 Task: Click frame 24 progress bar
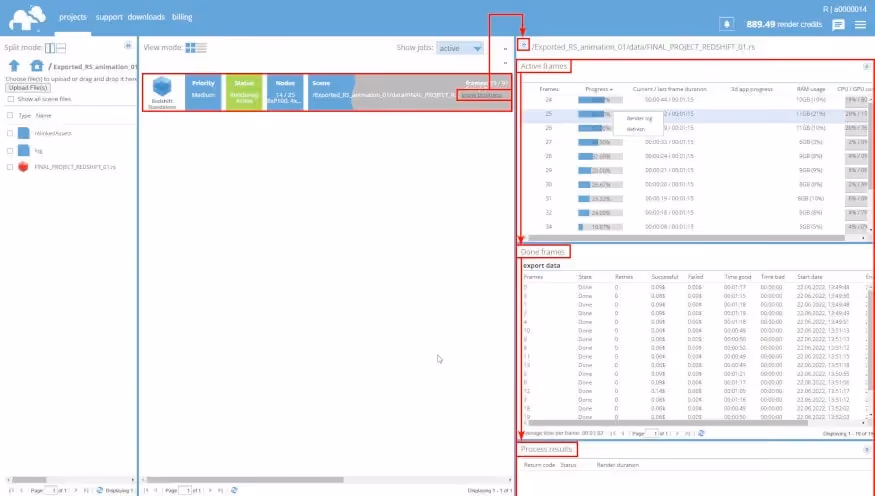pyautogui.click(x=600, y=100)
